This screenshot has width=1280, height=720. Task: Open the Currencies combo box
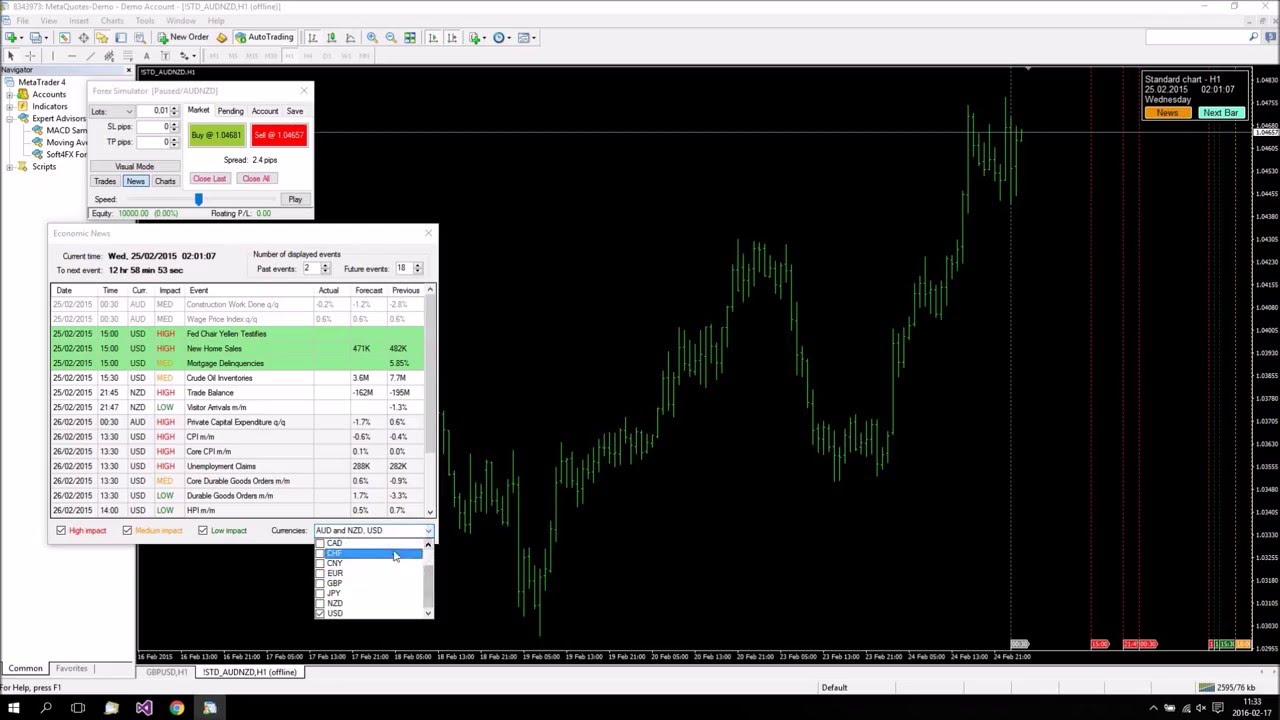(x=374, y=530)
